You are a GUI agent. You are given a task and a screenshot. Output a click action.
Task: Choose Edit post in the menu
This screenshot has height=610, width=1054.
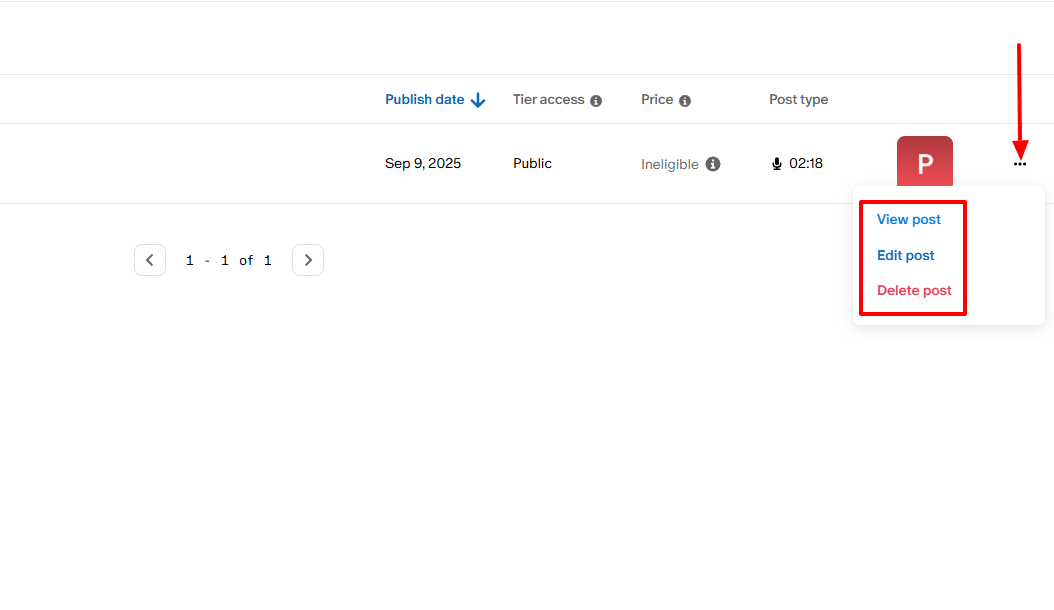pyautogui.click(x=905, y=255)
